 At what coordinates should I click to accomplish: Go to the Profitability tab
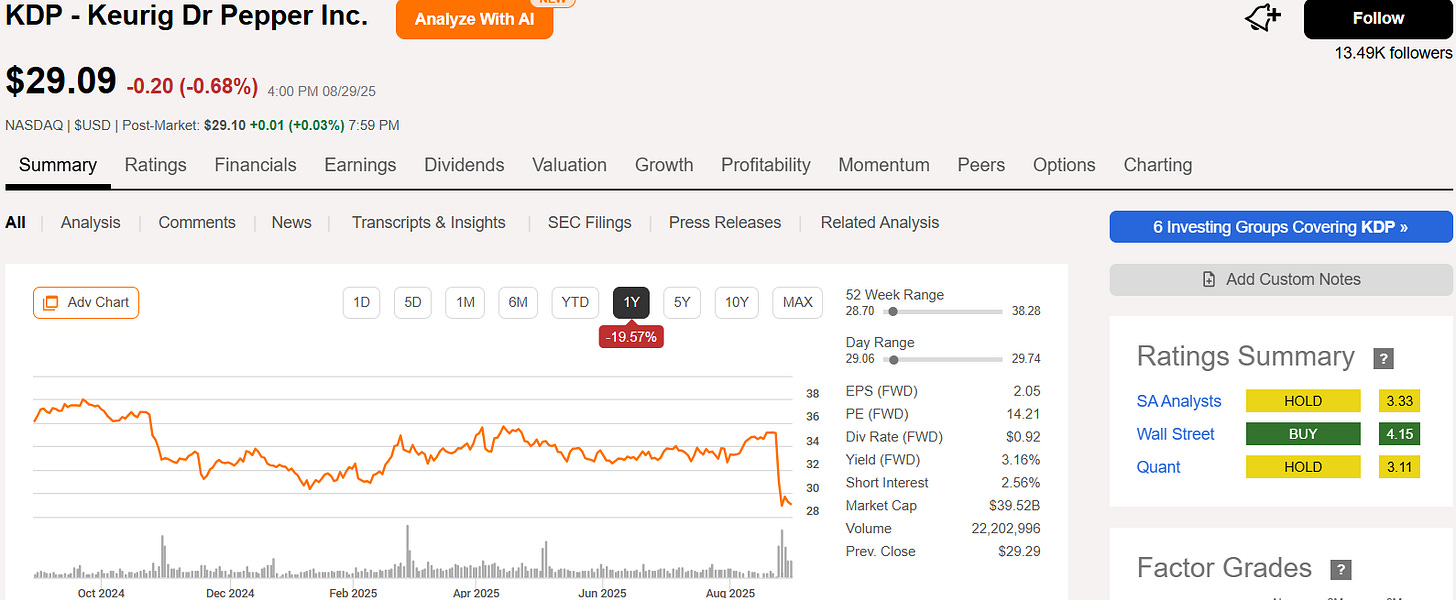coord(766,165)
